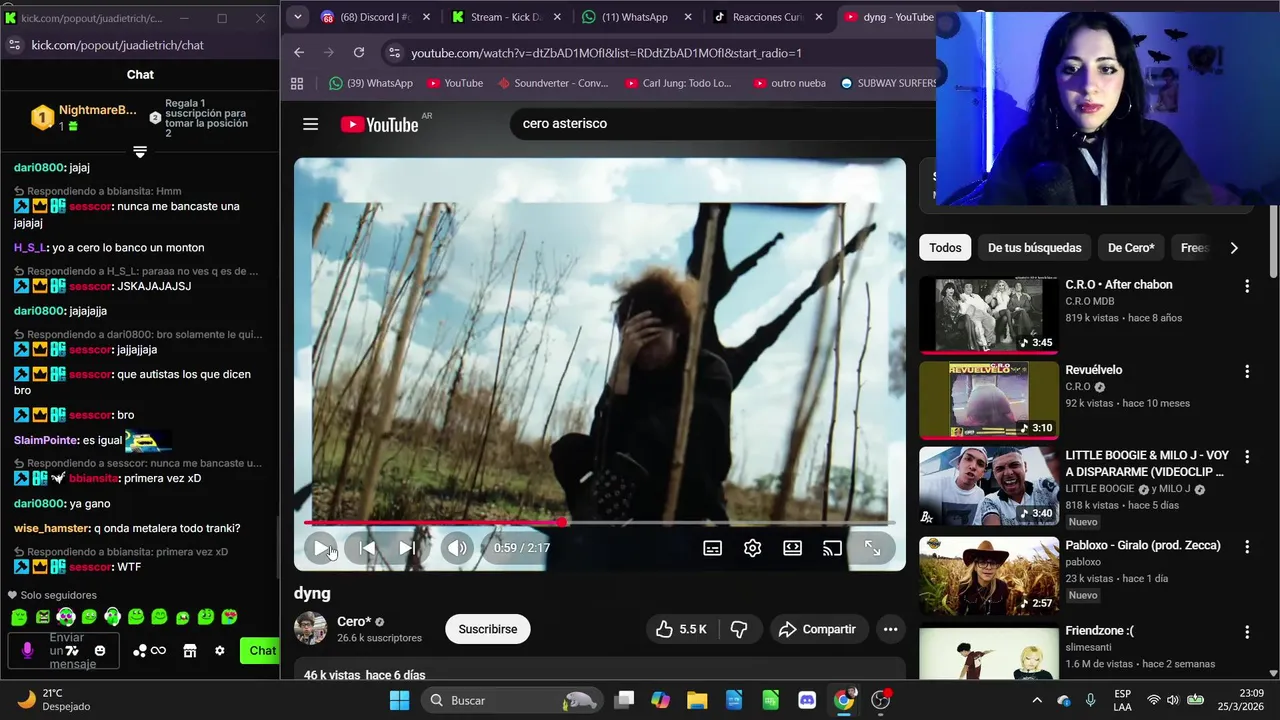View site information icon in address bar
Image resolution: width=1280 pixels, height=720 pixels.
pyautogui.click(x=394, y=53)
